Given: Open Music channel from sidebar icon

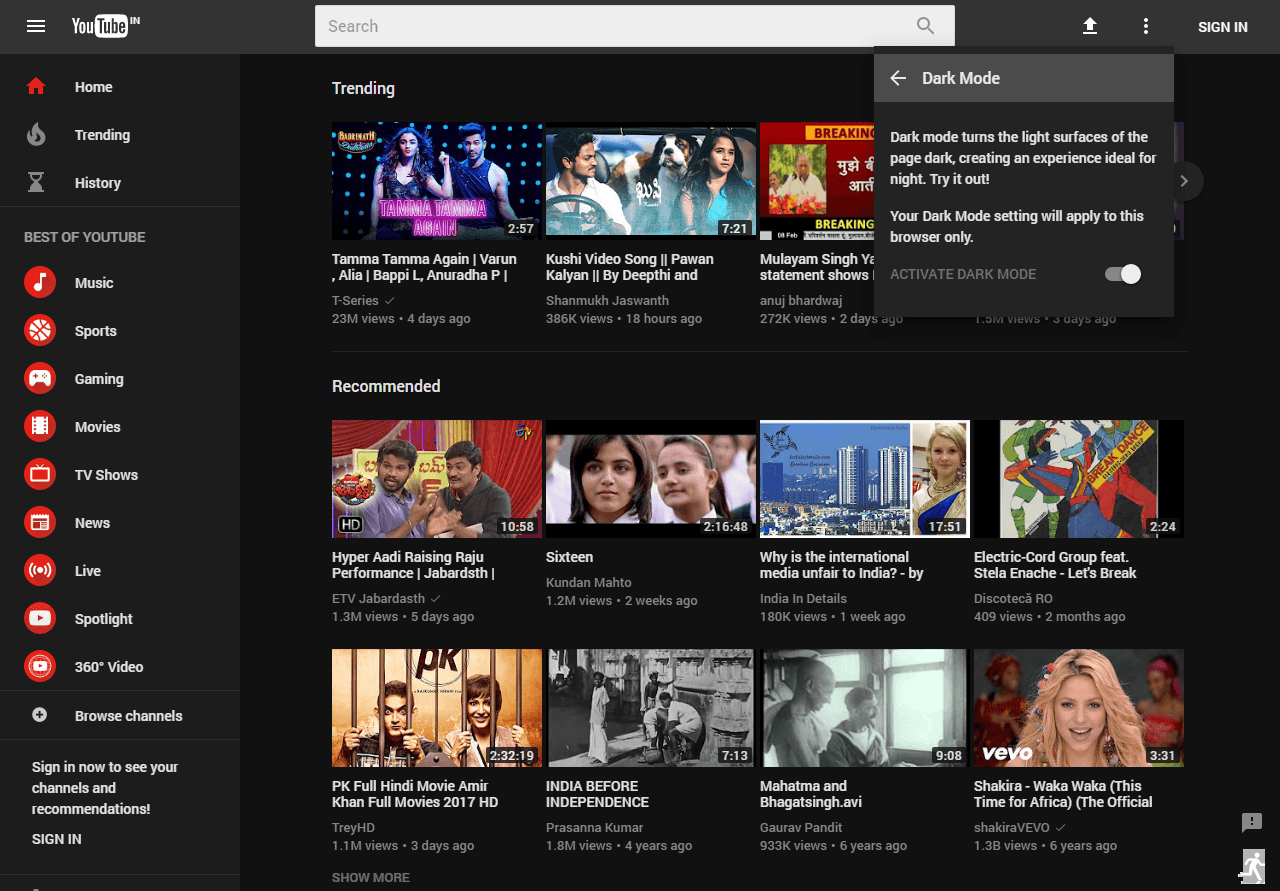Looking at the screenshot, I should [40, 283].
